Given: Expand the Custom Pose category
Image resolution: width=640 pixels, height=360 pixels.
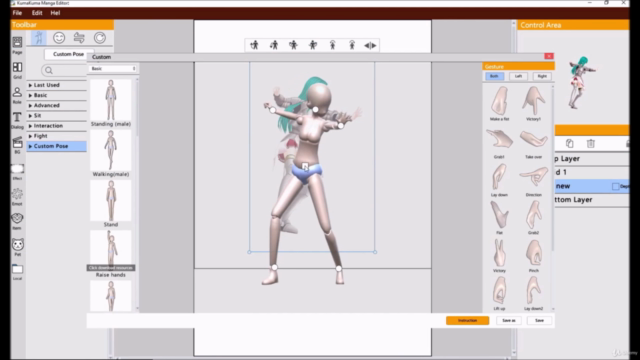Looking at the screenshot, I should (x=57, y=146).
